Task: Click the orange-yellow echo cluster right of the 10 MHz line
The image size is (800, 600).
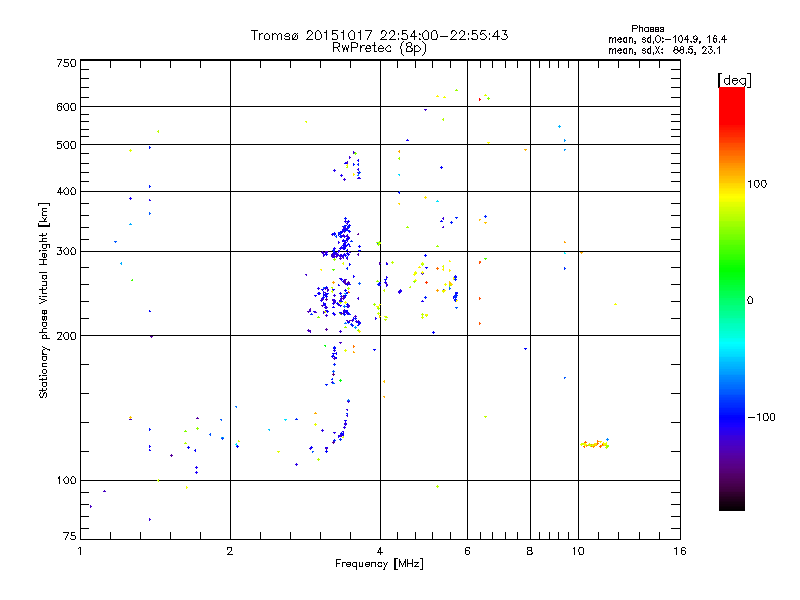Action: (x=595, y=444)
